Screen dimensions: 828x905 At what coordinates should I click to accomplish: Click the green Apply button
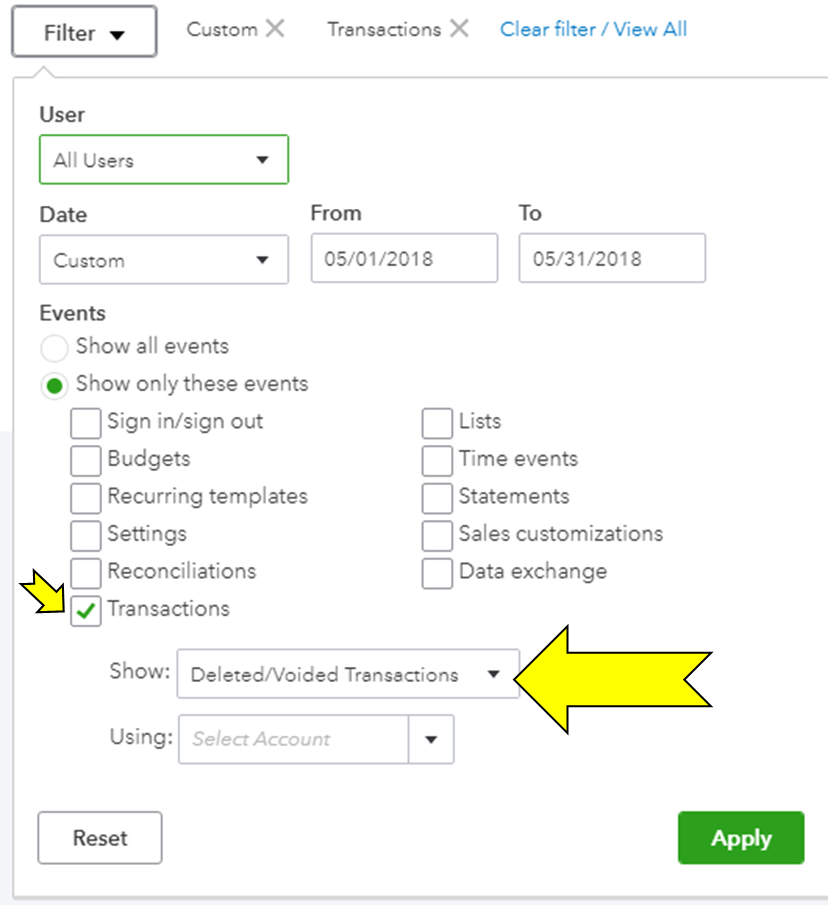(740, 838)
